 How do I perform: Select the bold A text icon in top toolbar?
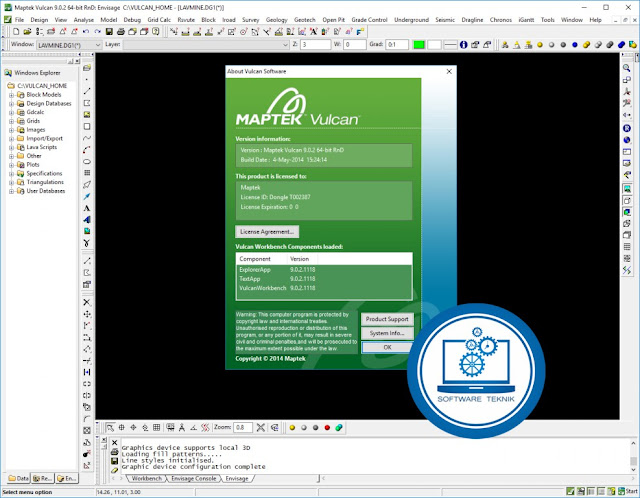(313, 31)
